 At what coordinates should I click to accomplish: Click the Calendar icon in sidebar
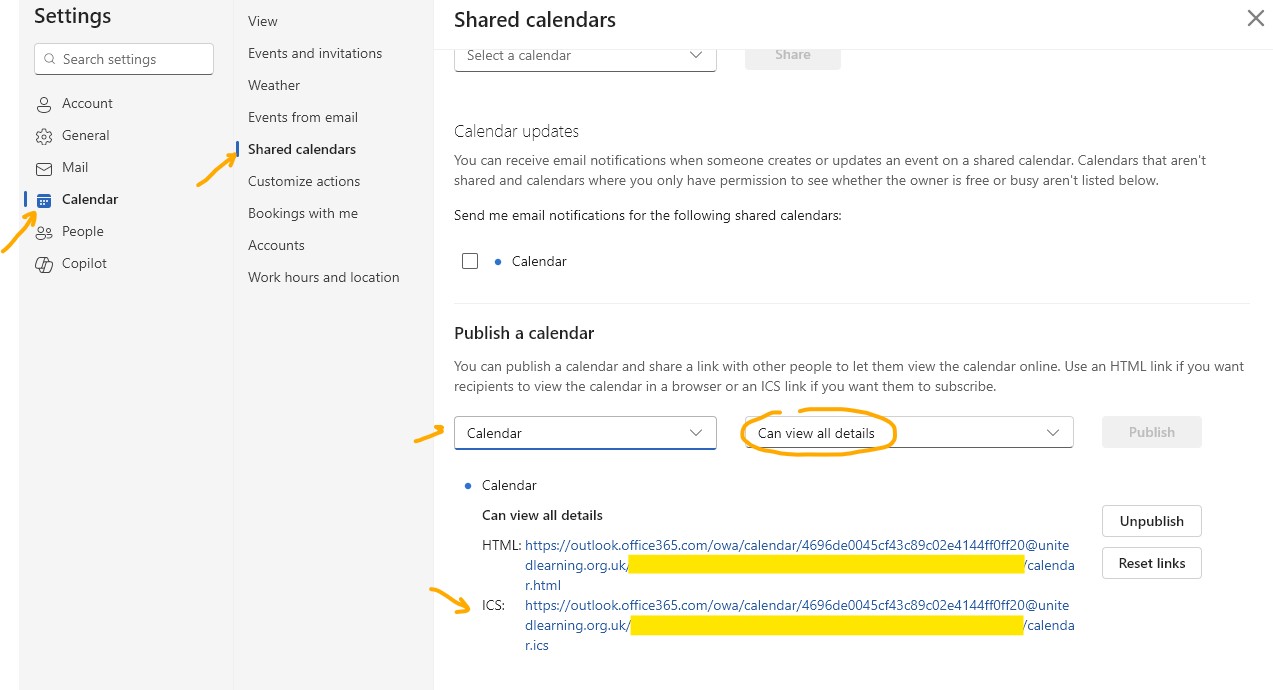(x=44, y=200)
